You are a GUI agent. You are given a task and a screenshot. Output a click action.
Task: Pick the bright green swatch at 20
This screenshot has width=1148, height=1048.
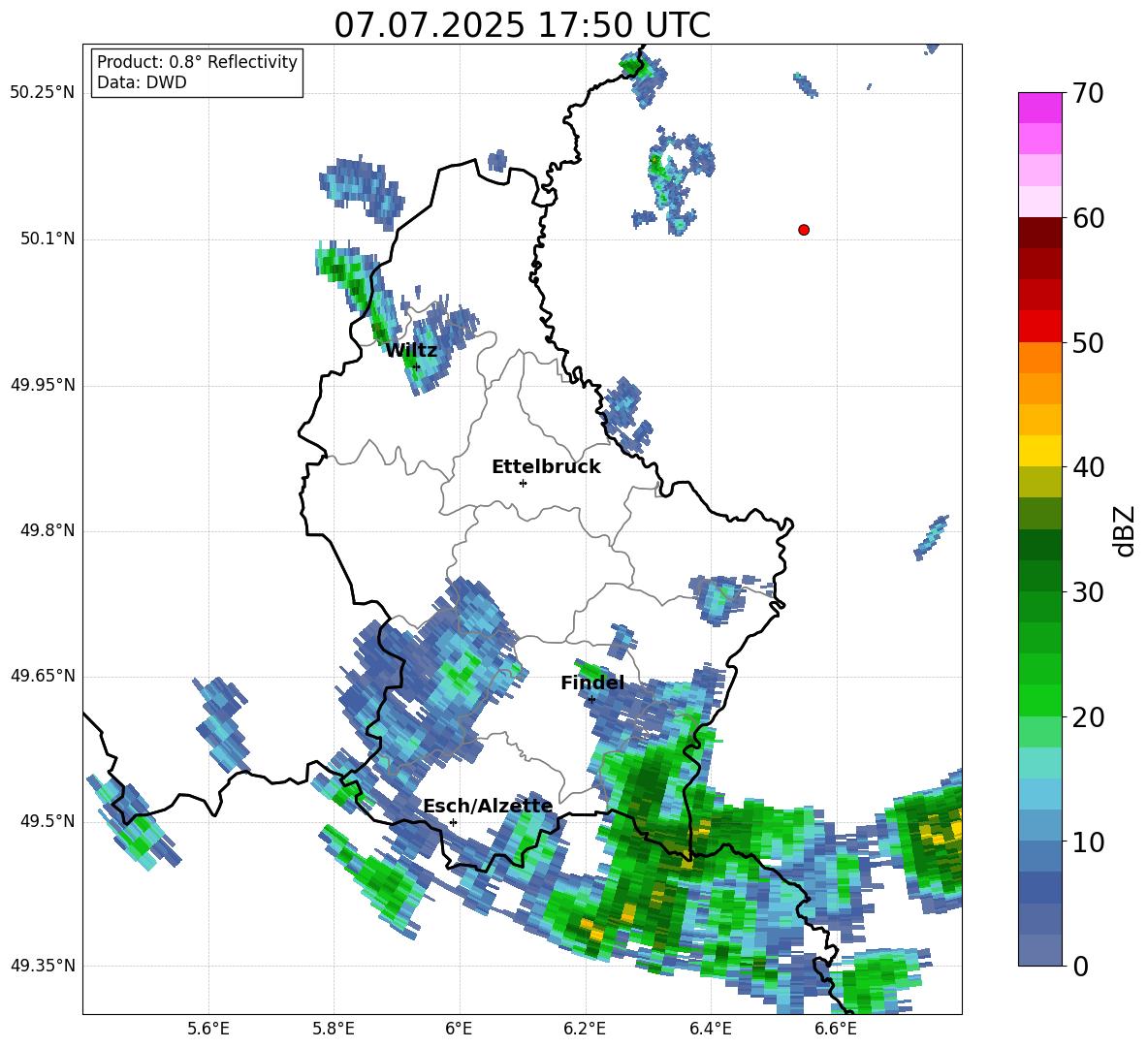[1040, 700]
